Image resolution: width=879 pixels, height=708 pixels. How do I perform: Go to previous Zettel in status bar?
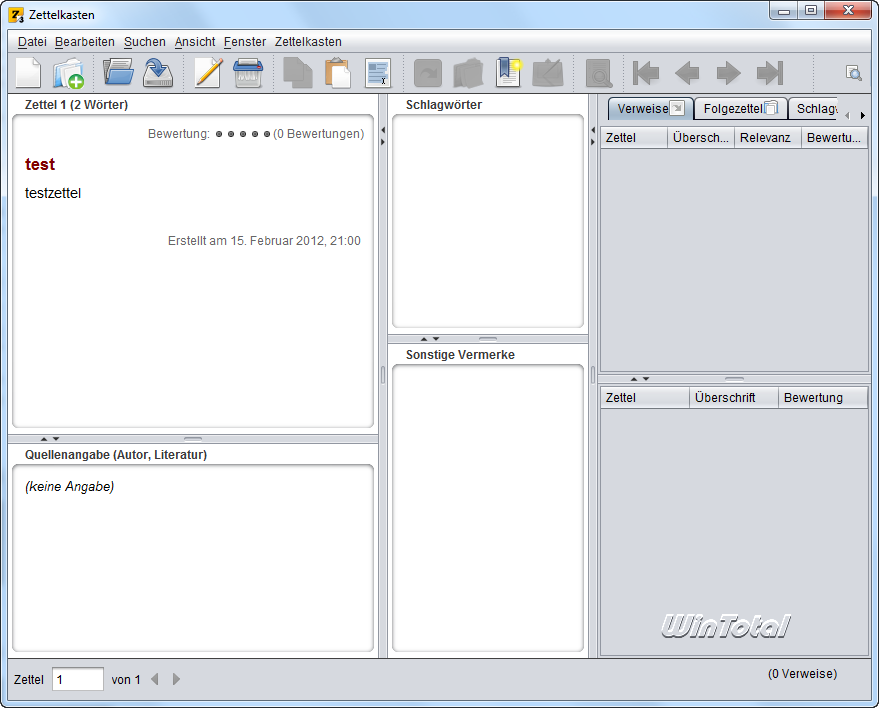(155, 679)
